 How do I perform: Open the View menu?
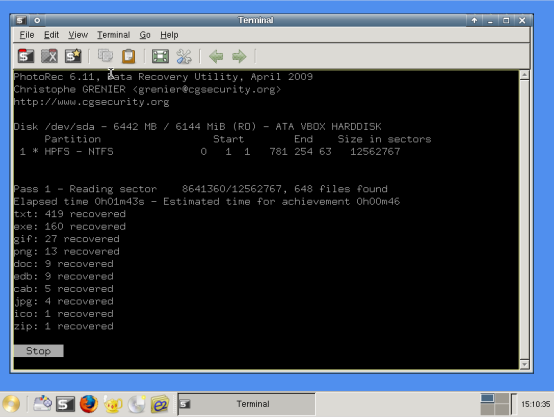pos(78,35)
